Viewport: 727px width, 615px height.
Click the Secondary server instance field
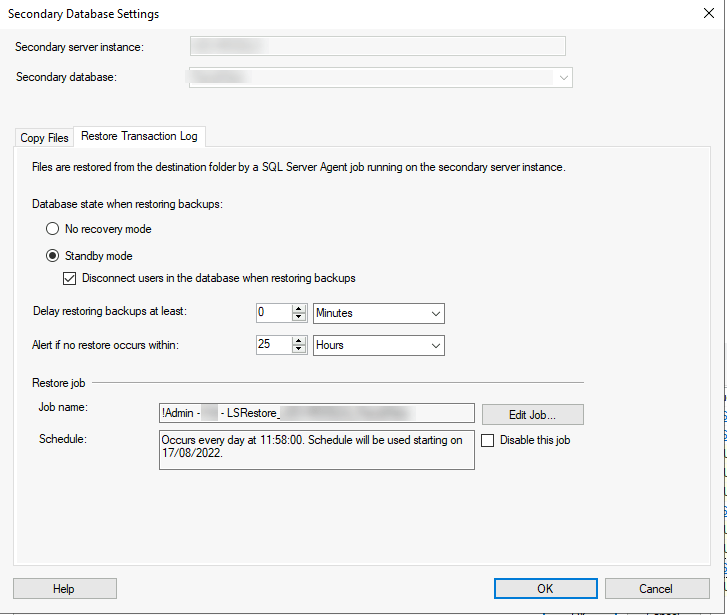pyautogui.click(x=377, y=46)
